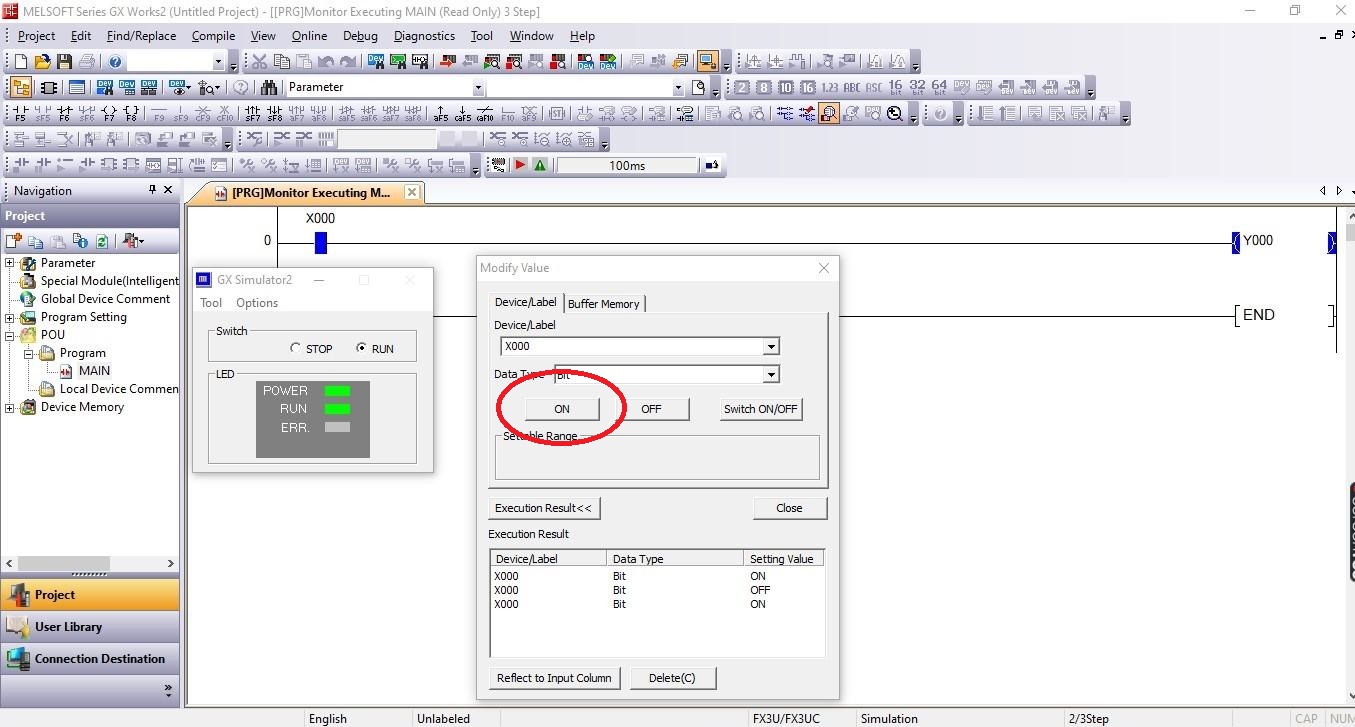Switch to the Buffer Memory tab
This screenshot has height=727, width=1355.
click(x=604, y=303)
